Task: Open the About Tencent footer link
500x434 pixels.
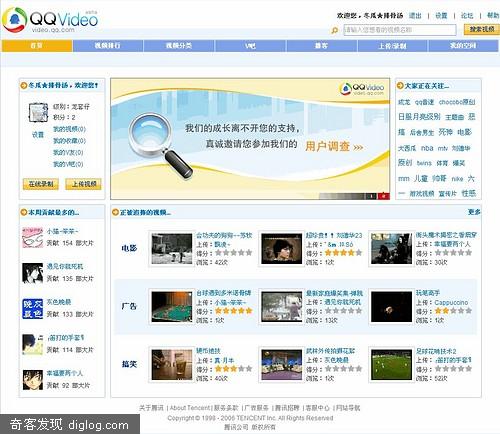Action: tap(190, 408)
